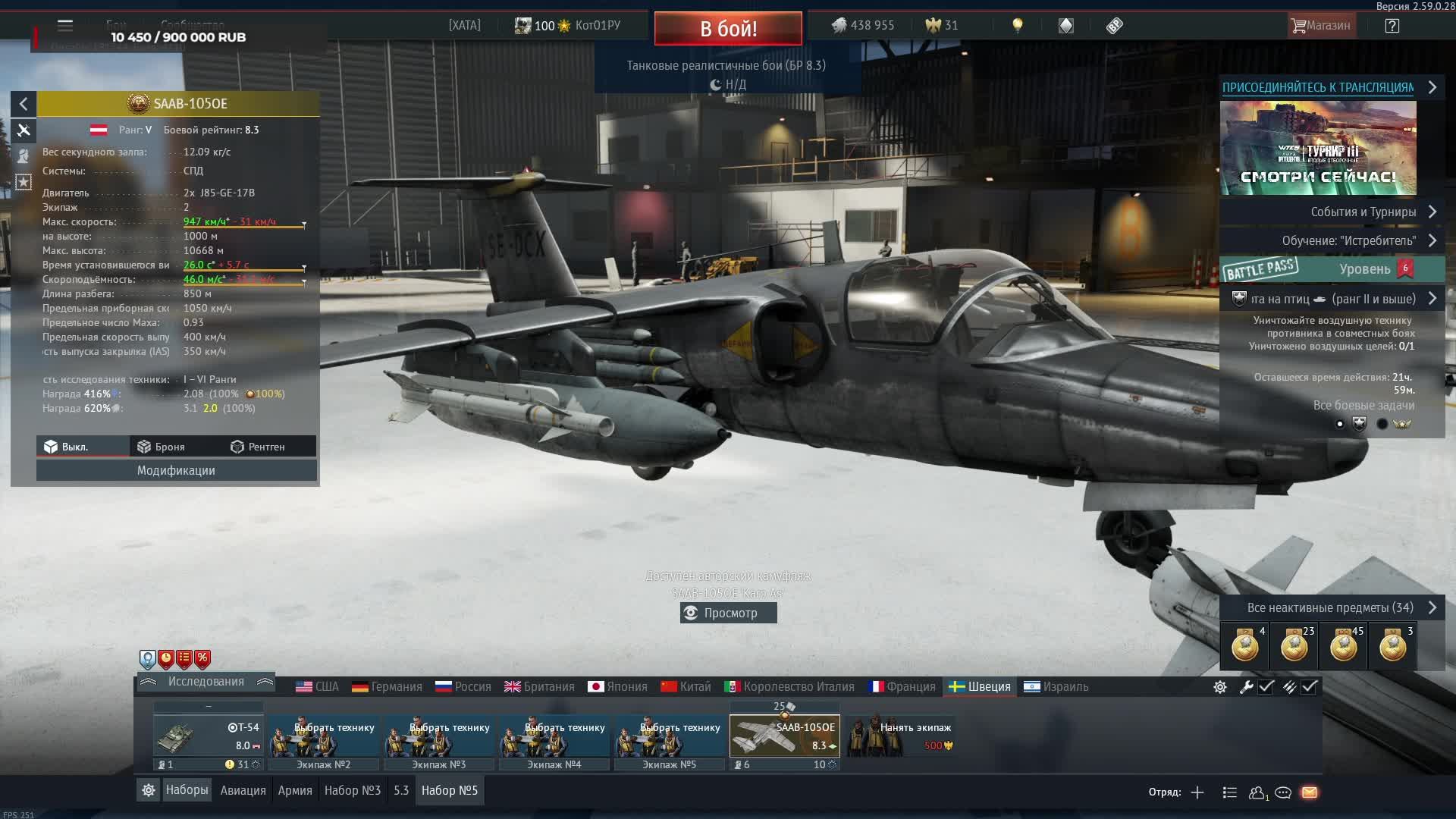Click the В бой! button

tap(728, 29)
